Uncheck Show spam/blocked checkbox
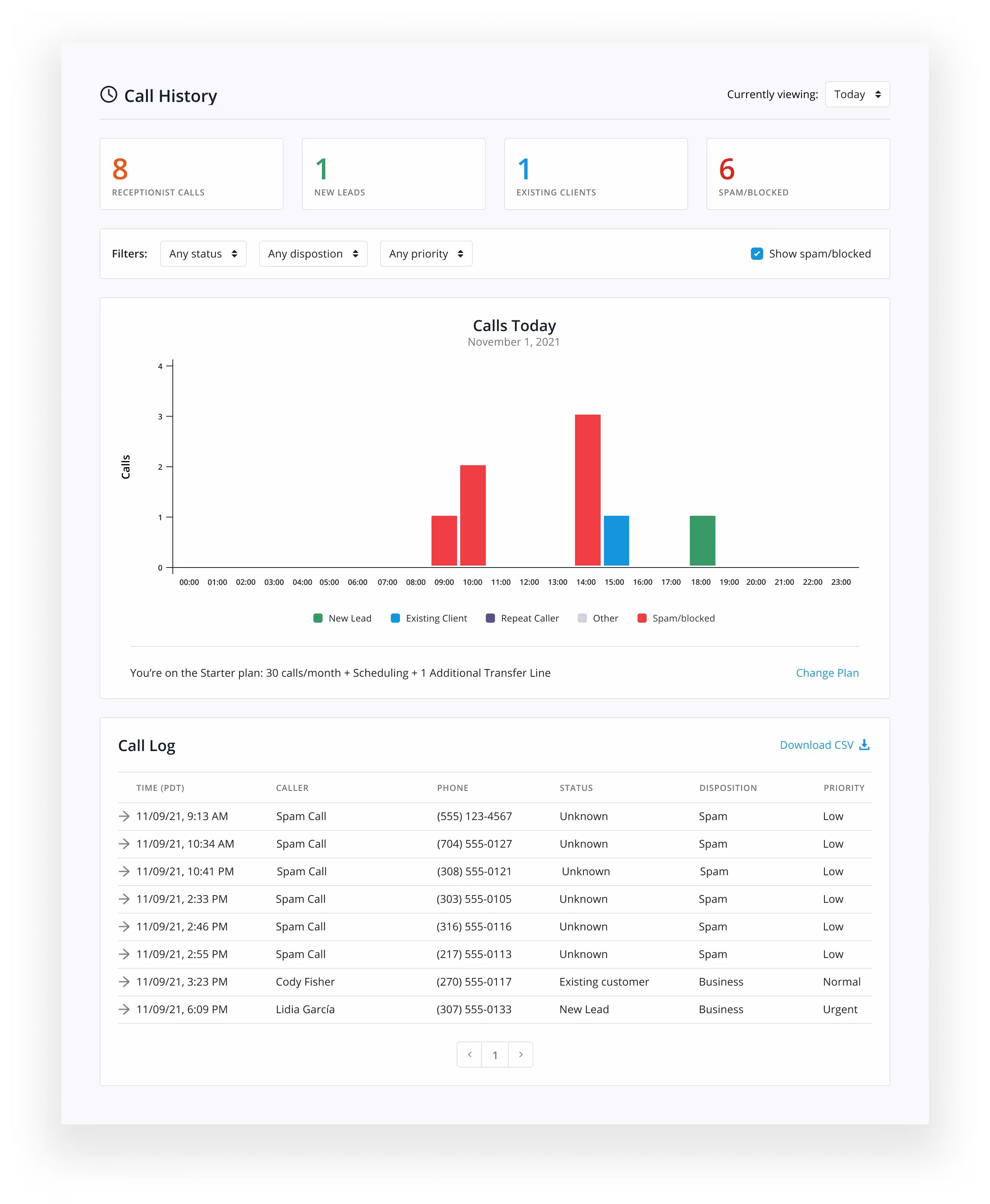This screenshot has width=990, height=1204. click(x=757, y=254)
